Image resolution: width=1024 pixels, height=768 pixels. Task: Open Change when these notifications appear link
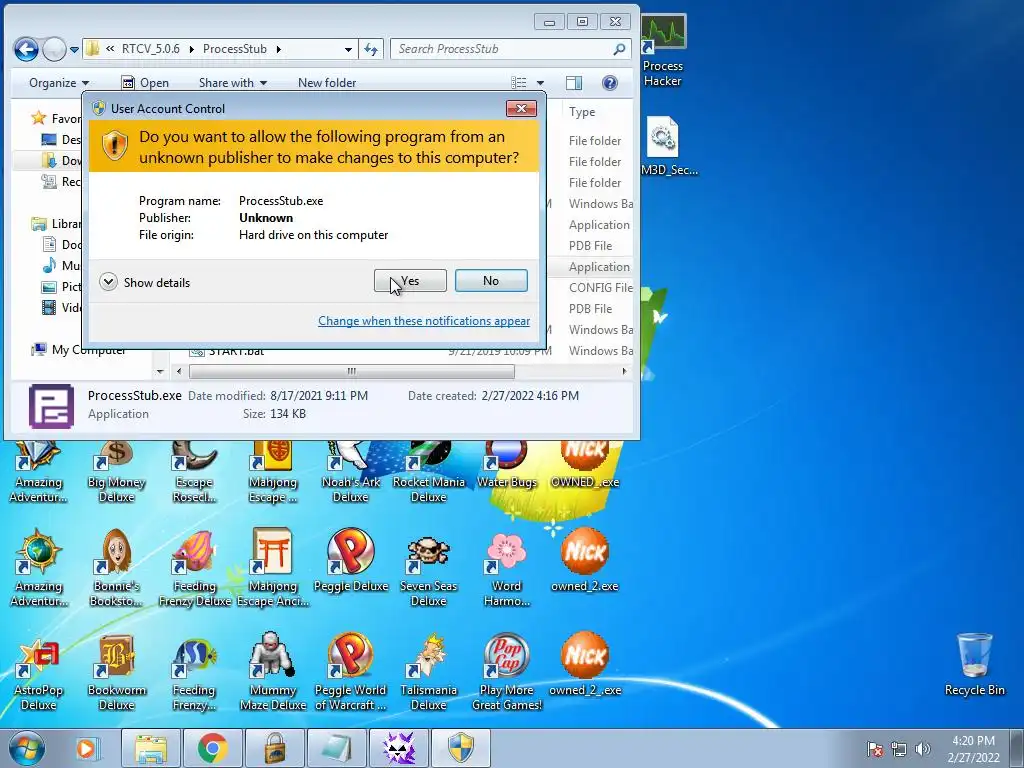pyautogui.click(x=424, y=321)
